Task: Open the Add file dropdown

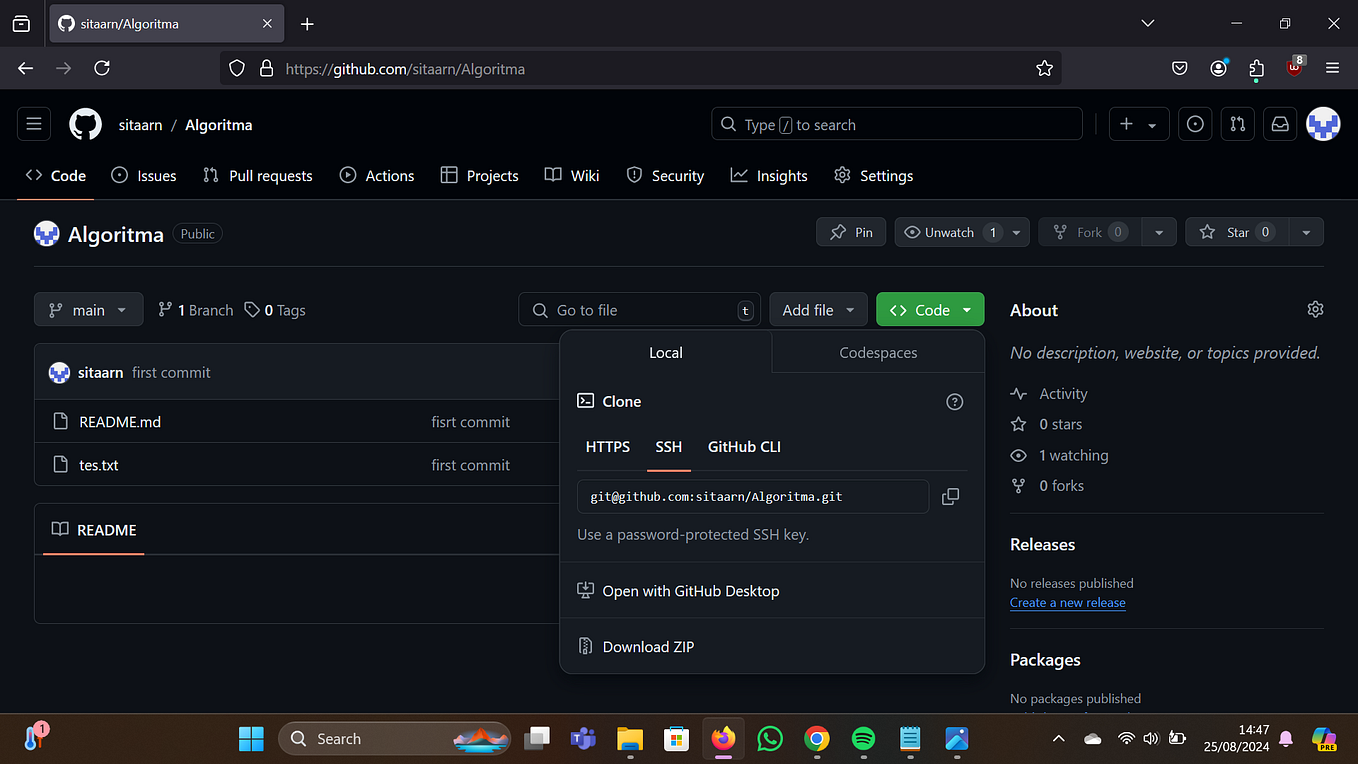Action: coord(818,309)
